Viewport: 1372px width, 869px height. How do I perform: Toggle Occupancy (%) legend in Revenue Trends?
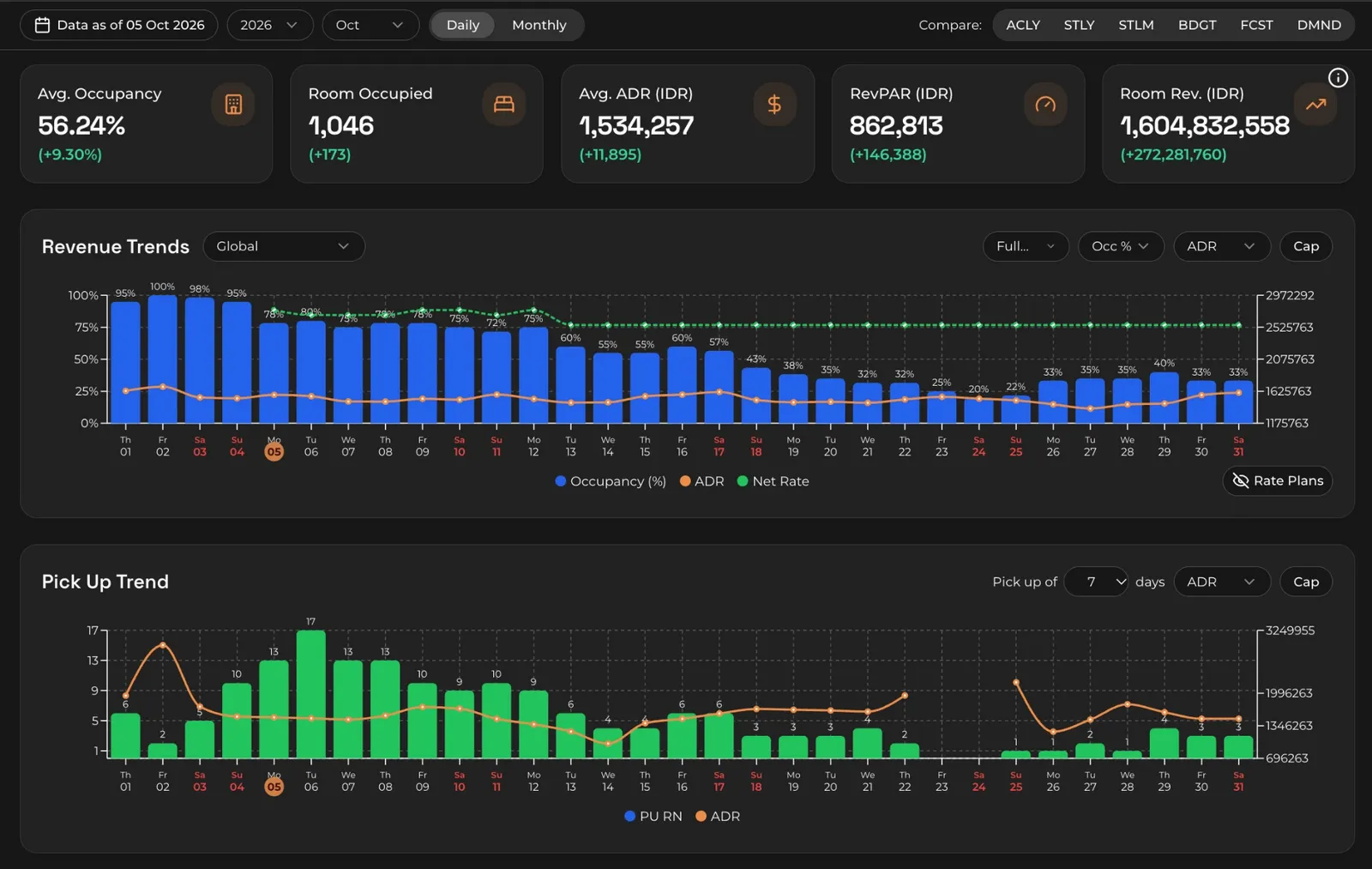click(x=610, y=481)
